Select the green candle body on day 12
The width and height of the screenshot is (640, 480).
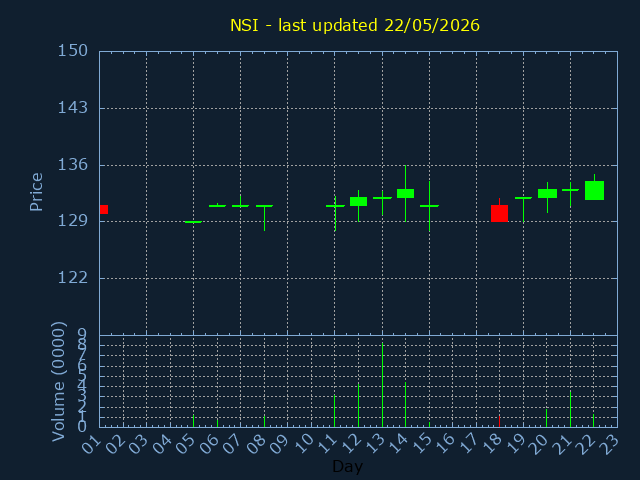coord(358,201)
